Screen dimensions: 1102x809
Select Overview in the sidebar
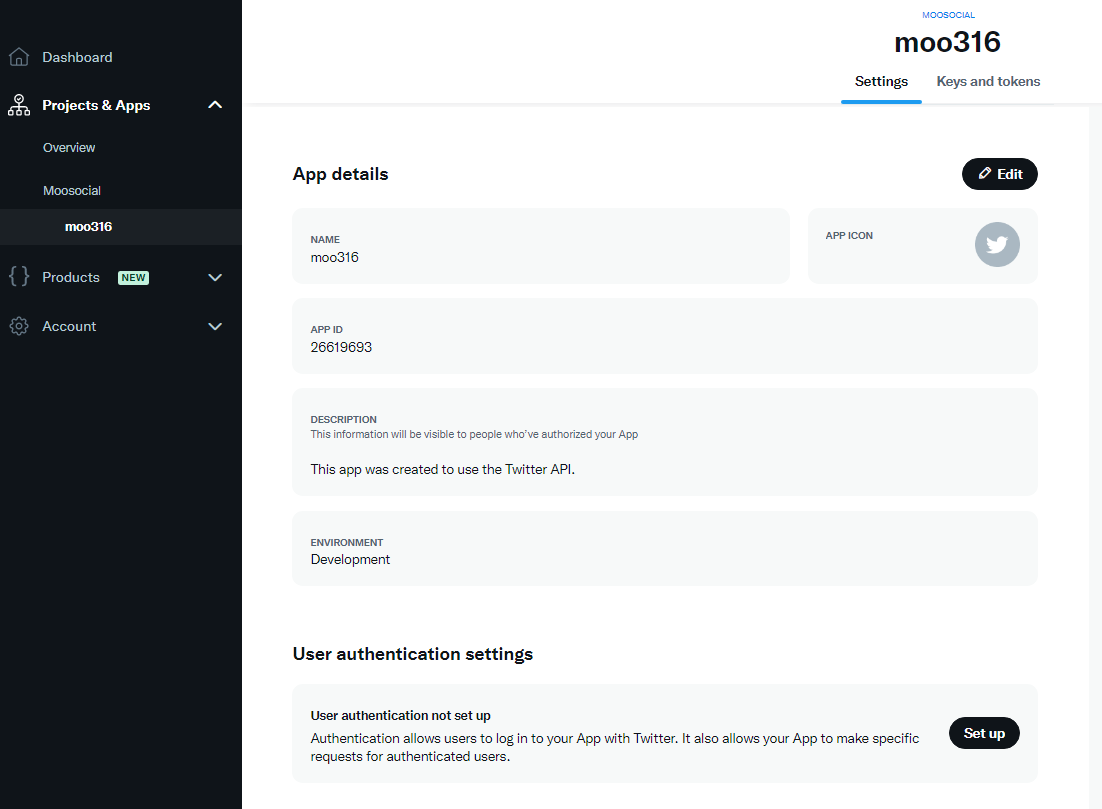[69, 148]
